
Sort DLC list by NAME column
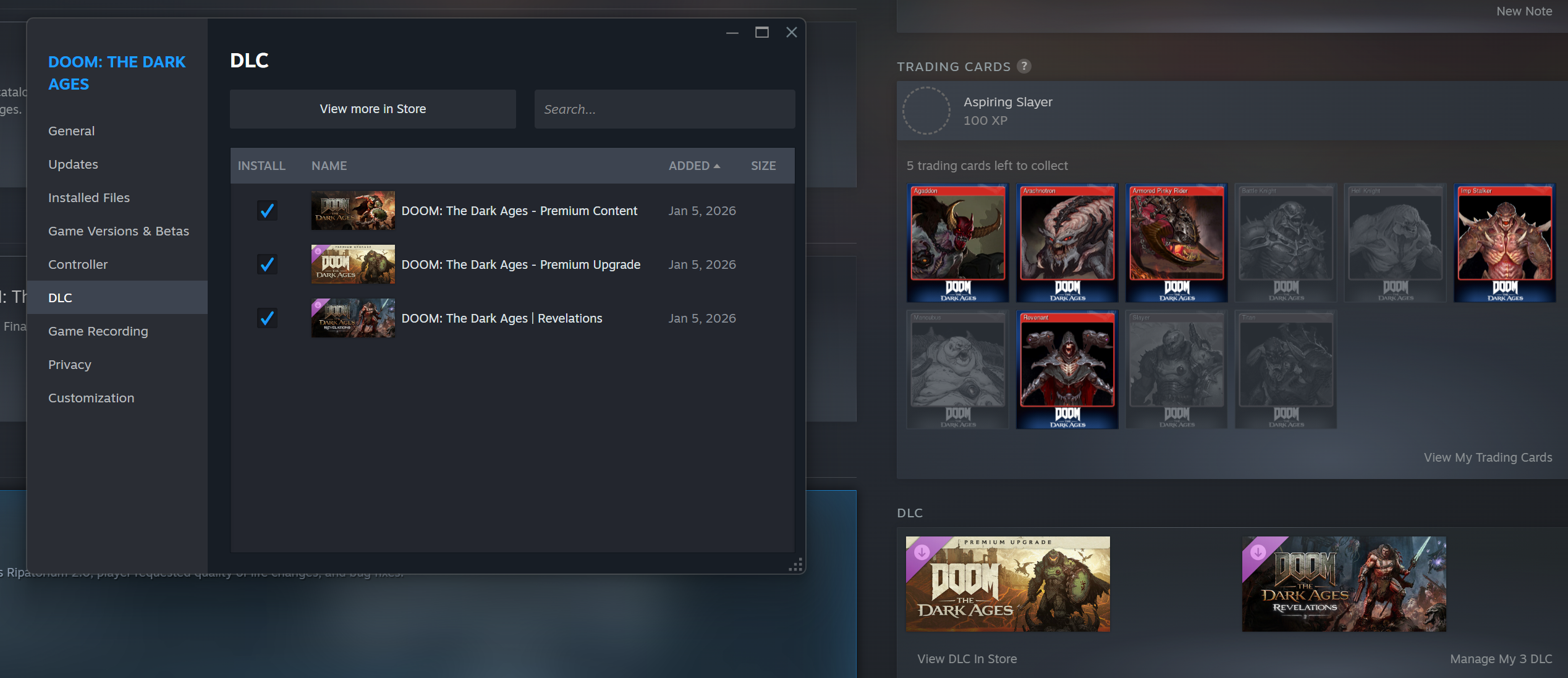click(329, 166)
